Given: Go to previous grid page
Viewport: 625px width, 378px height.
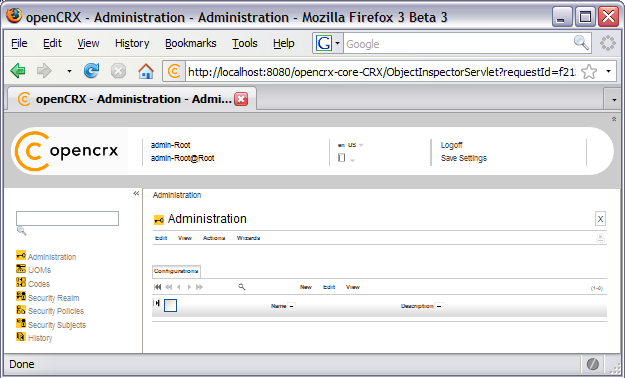Looking at the screenshot, I should tap(179, 287).
